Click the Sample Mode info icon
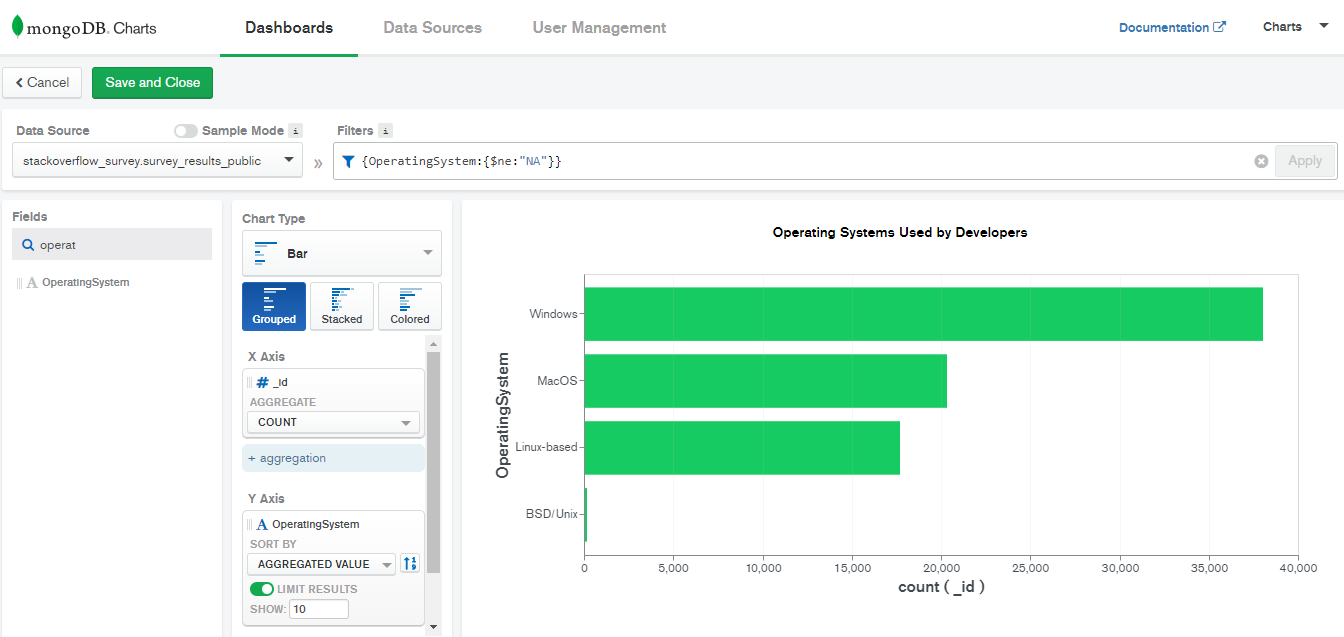This screenshot has height=637, width=1344. click(295, 131)
